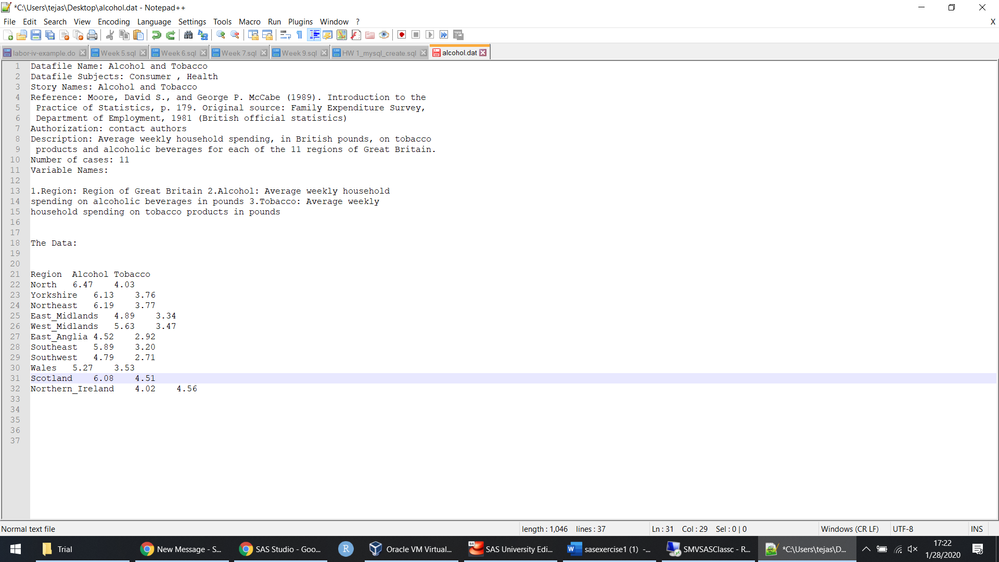Viewport: 999px width, 562px height.
Task: Click the Close document toolbar icon
Action: [64, 35]
